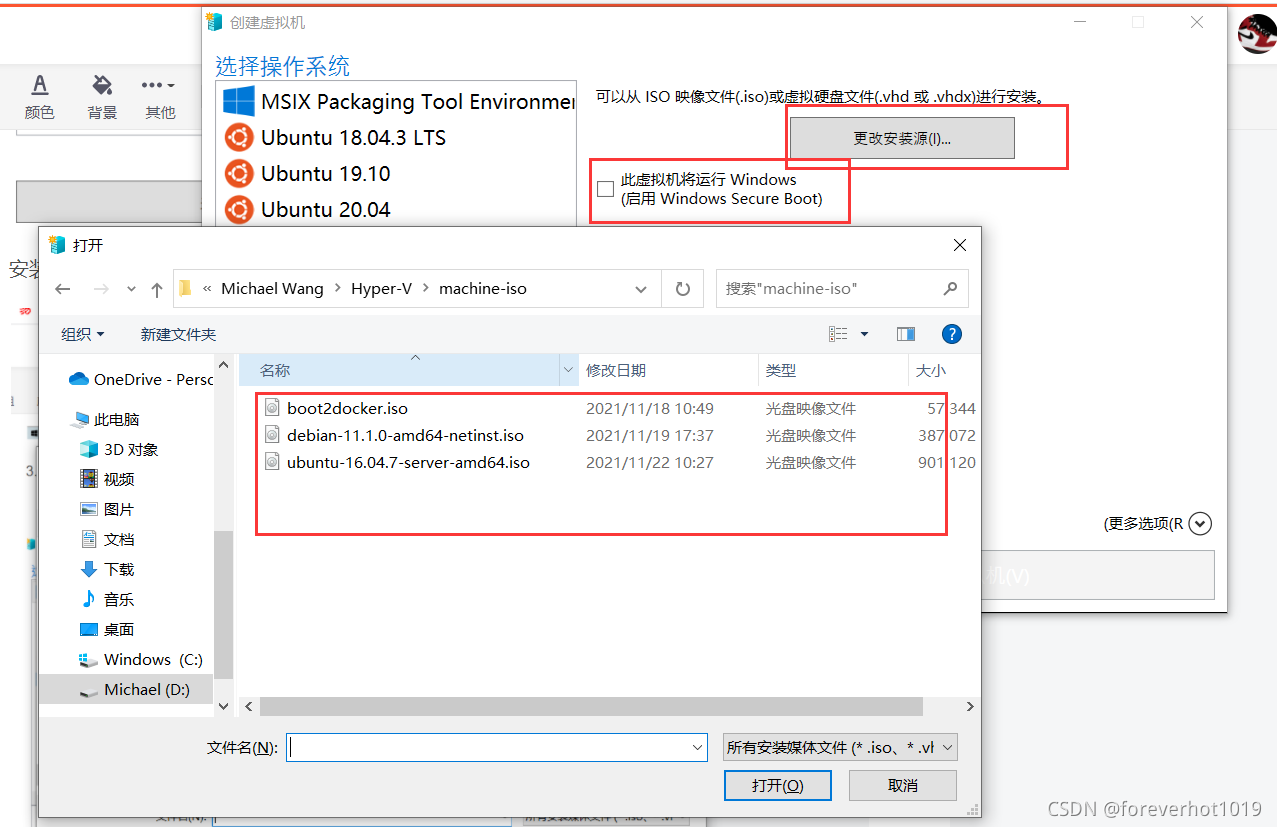Screen dimensions: 1277x827
Task: Select 此电脑 in the navigation pane
Action: coord(105,420)
